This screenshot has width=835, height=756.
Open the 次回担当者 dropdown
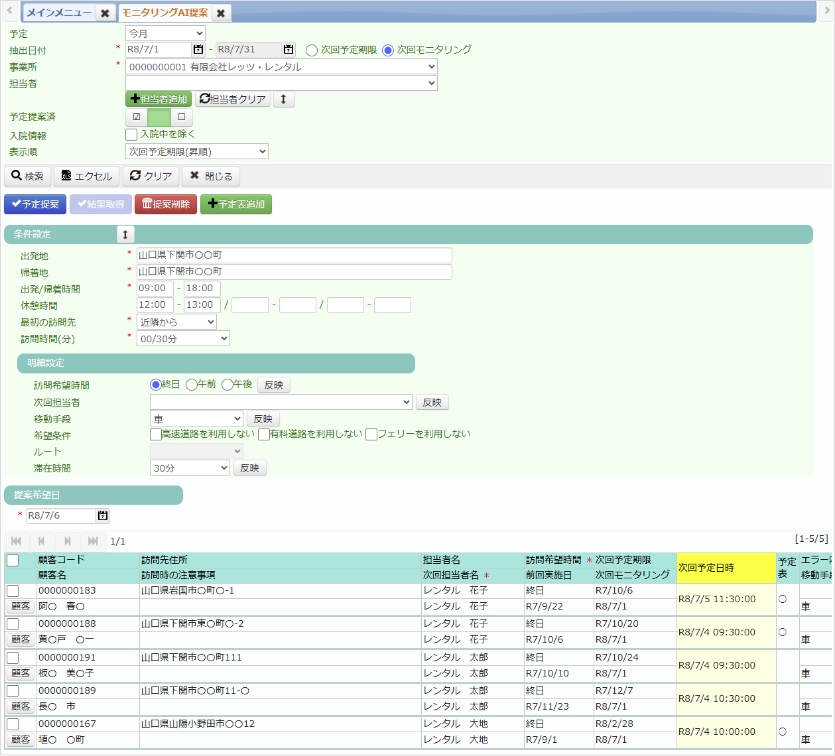[281, 402]
